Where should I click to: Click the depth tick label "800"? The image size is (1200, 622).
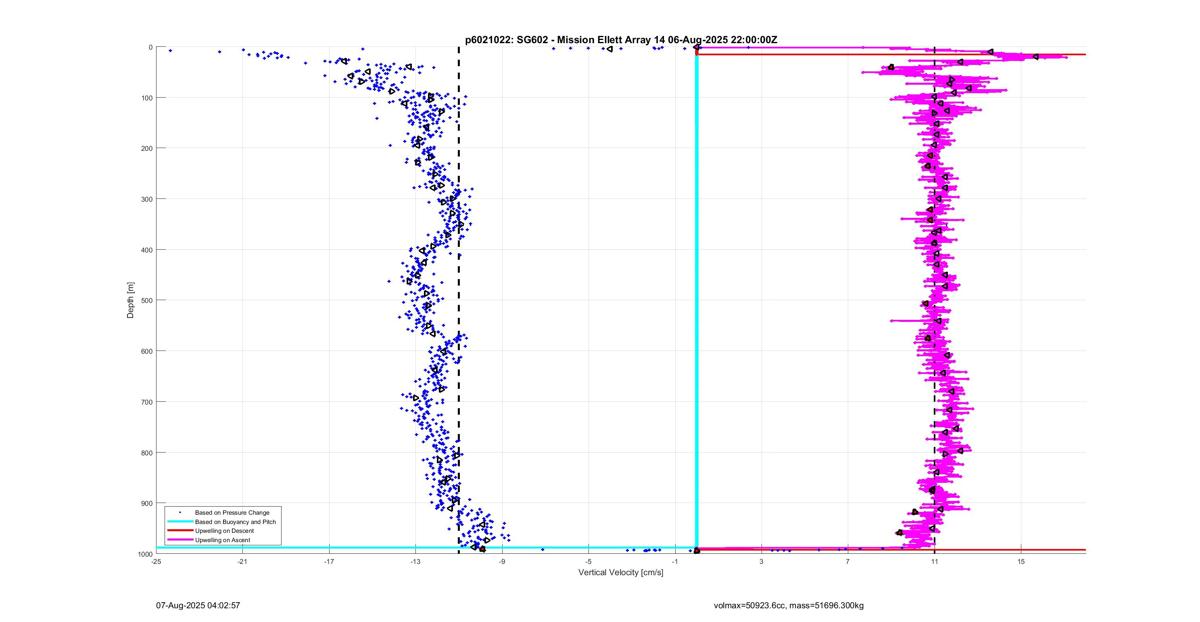(x=146, y=452)
